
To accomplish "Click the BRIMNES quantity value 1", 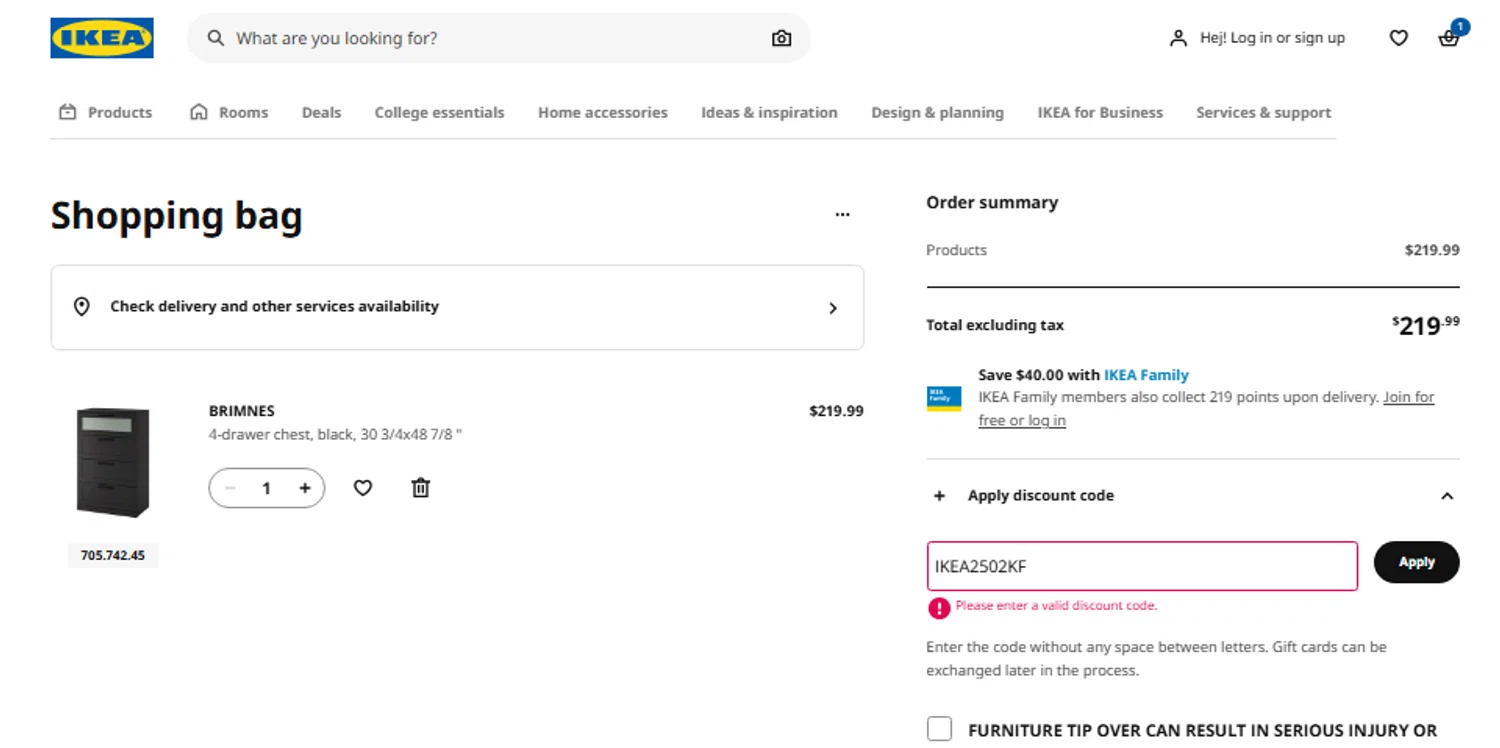I will pos(266,488).
